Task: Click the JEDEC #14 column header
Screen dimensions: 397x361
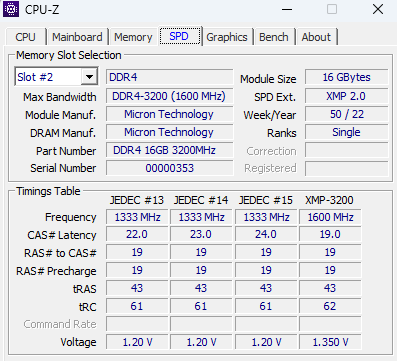Action: 201,200
